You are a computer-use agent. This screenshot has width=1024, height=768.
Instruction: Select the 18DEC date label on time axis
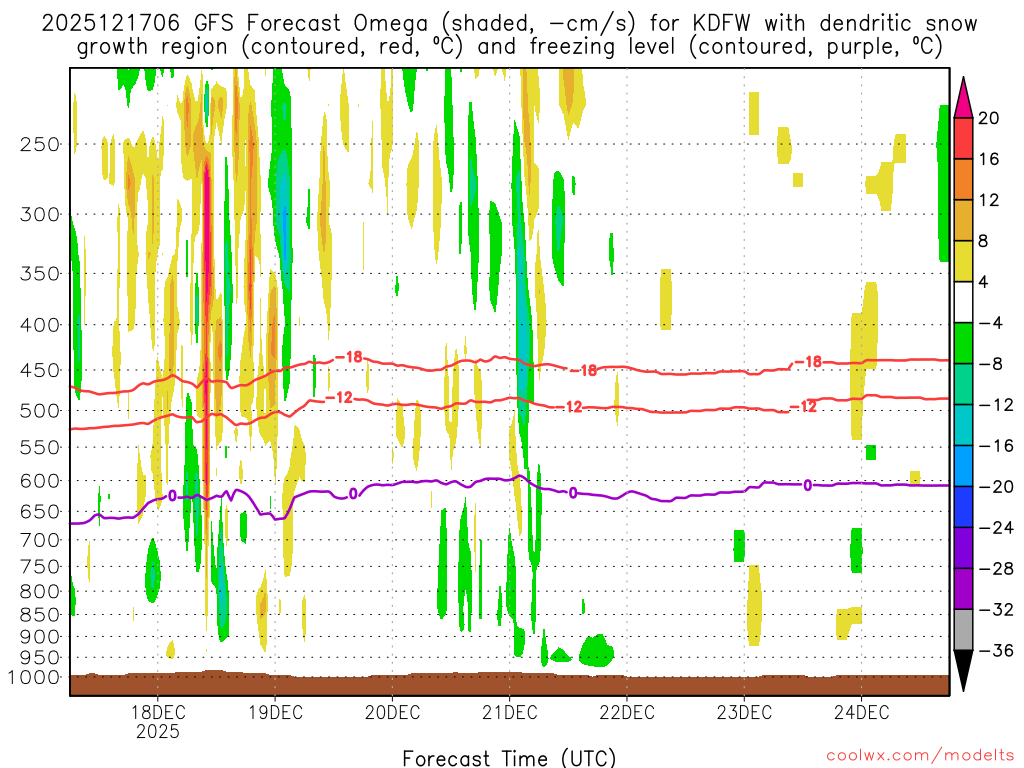157,713
